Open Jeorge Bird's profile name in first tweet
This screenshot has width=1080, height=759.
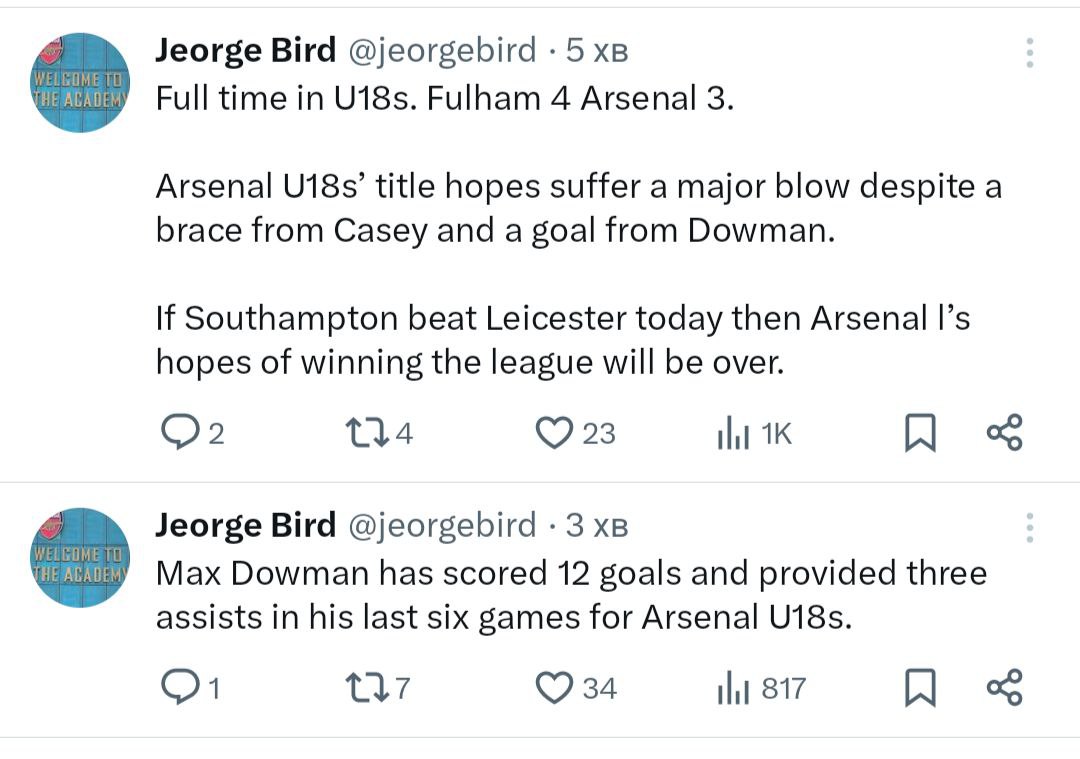click(245, 50)
